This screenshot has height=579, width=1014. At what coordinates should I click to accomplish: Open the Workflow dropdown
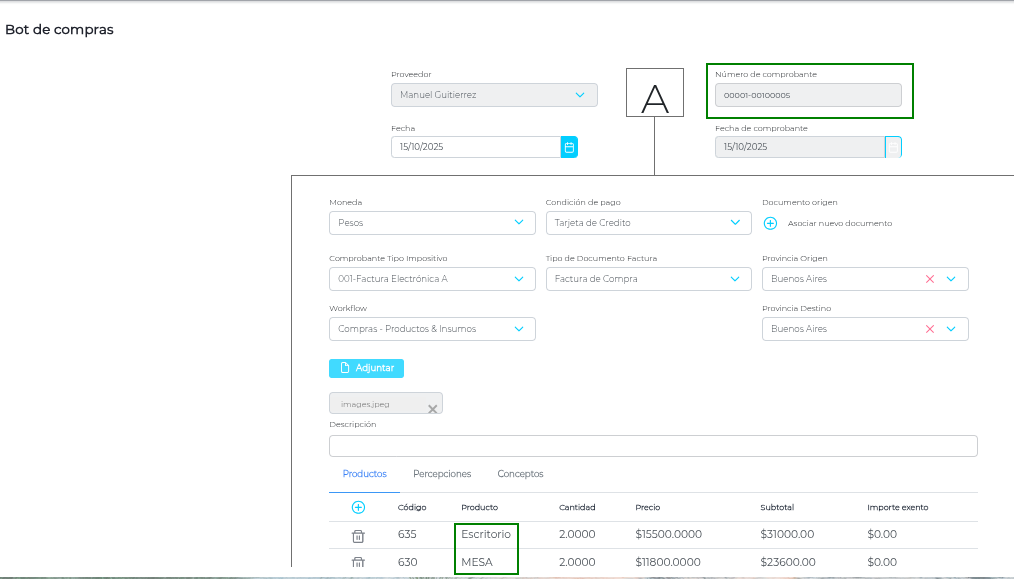pyautogui.click(x=432, y=329)
